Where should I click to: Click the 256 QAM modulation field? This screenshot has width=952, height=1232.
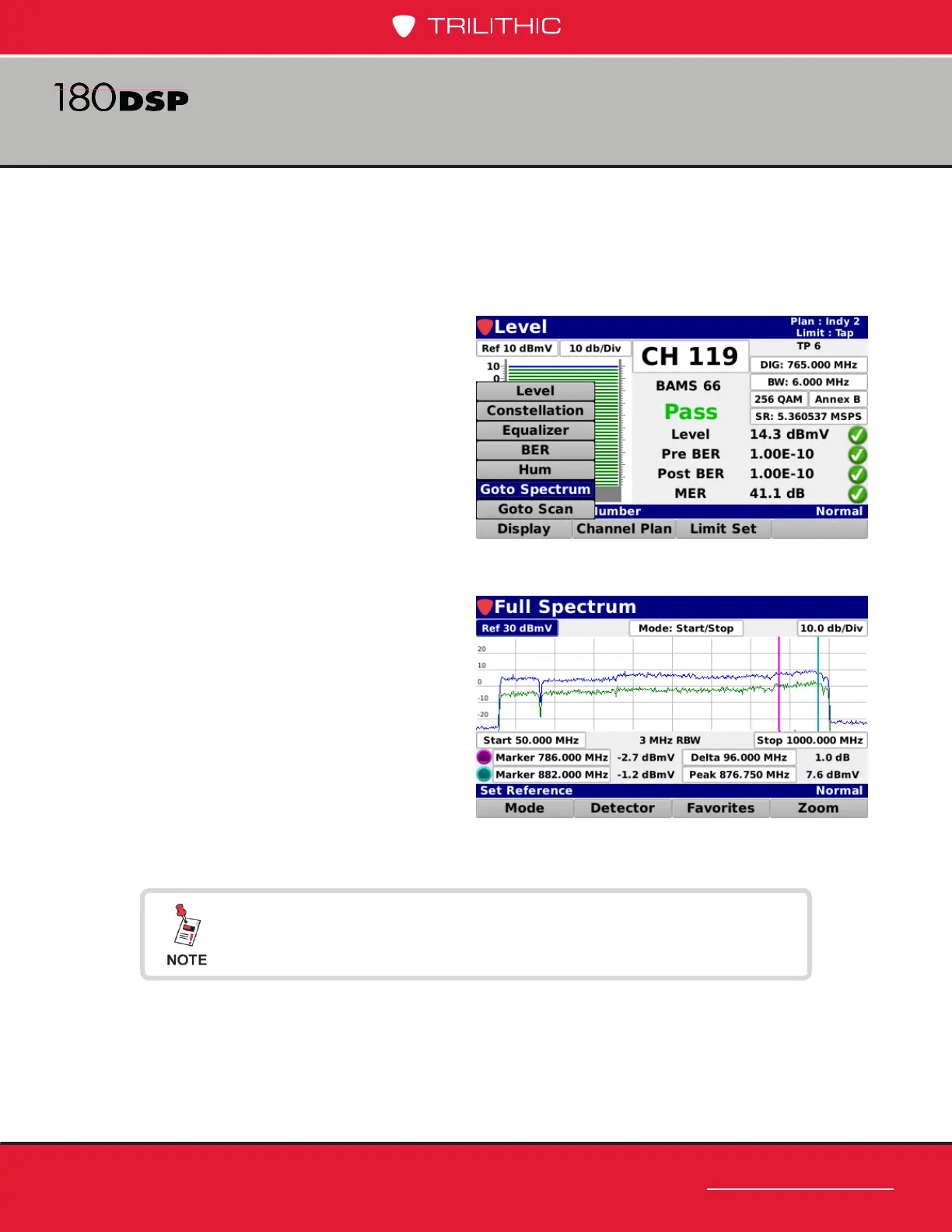[x=779, y=399]
